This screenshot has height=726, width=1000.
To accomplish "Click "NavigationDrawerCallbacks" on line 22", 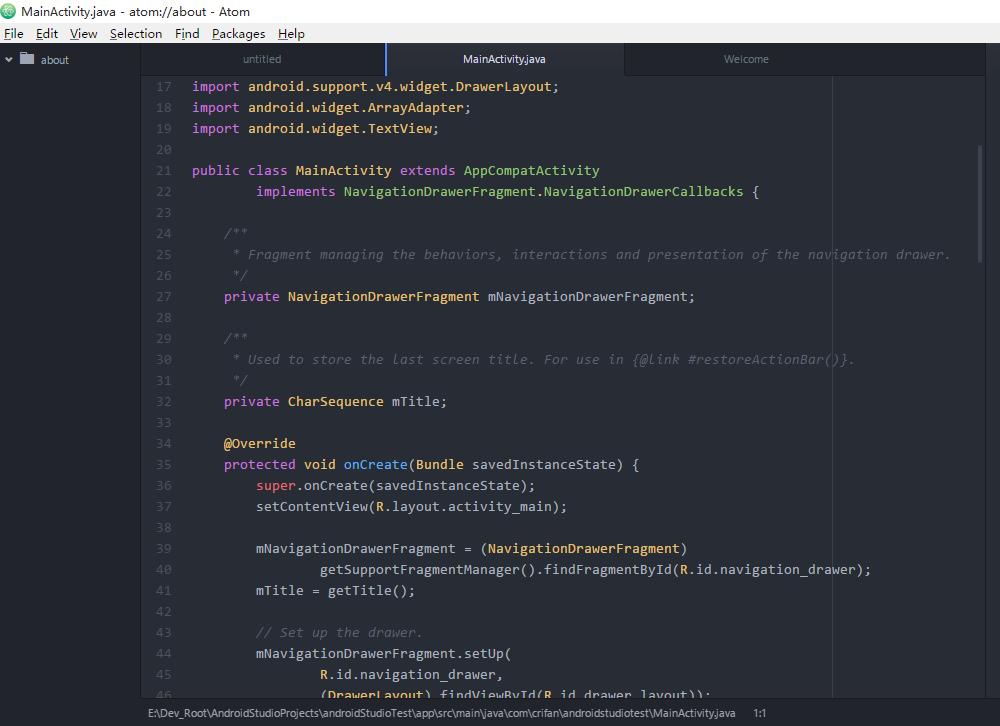I will [x=643, y=192].
